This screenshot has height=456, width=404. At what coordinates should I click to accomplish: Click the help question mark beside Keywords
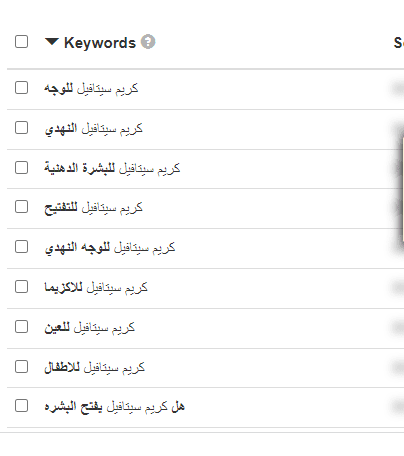pos(148,42)
